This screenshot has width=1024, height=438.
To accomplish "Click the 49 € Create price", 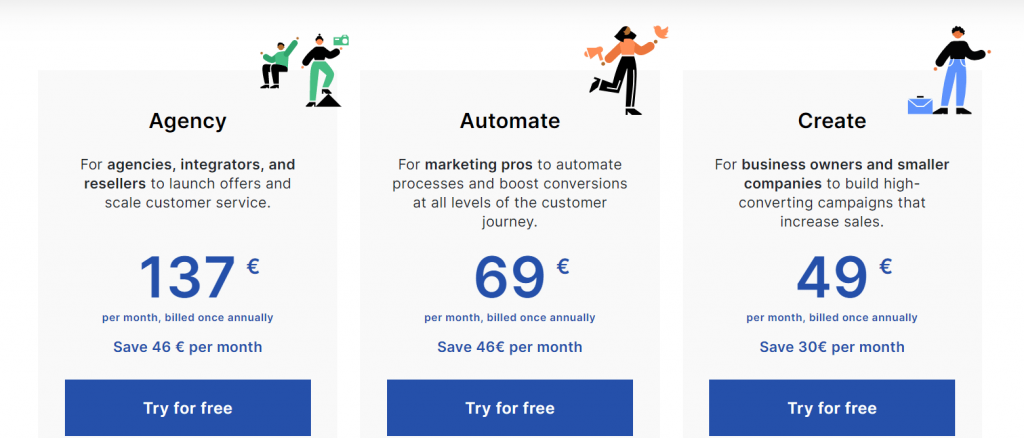I will click(844, 278).
